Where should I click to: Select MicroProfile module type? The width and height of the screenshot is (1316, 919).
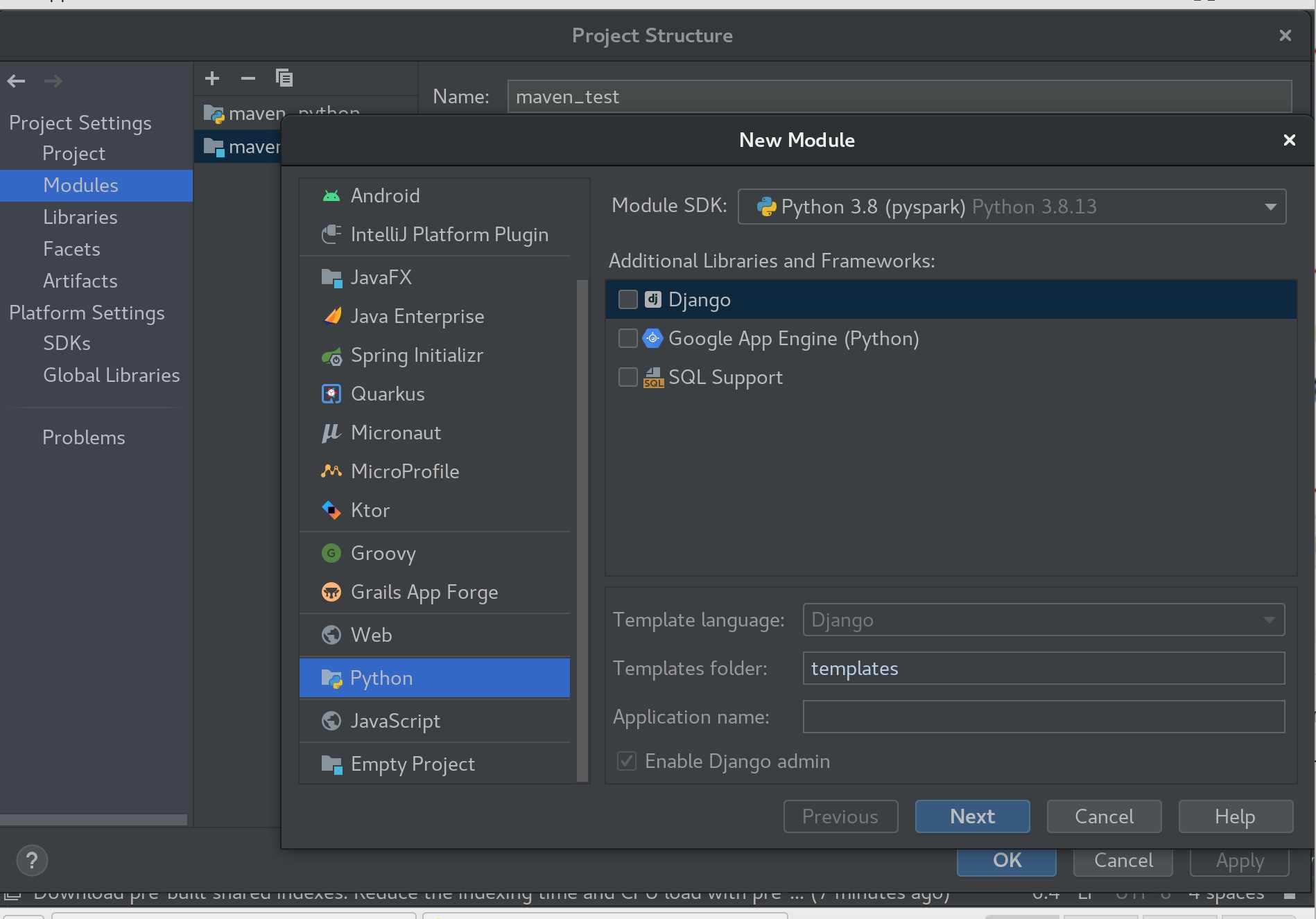point(435,472)
